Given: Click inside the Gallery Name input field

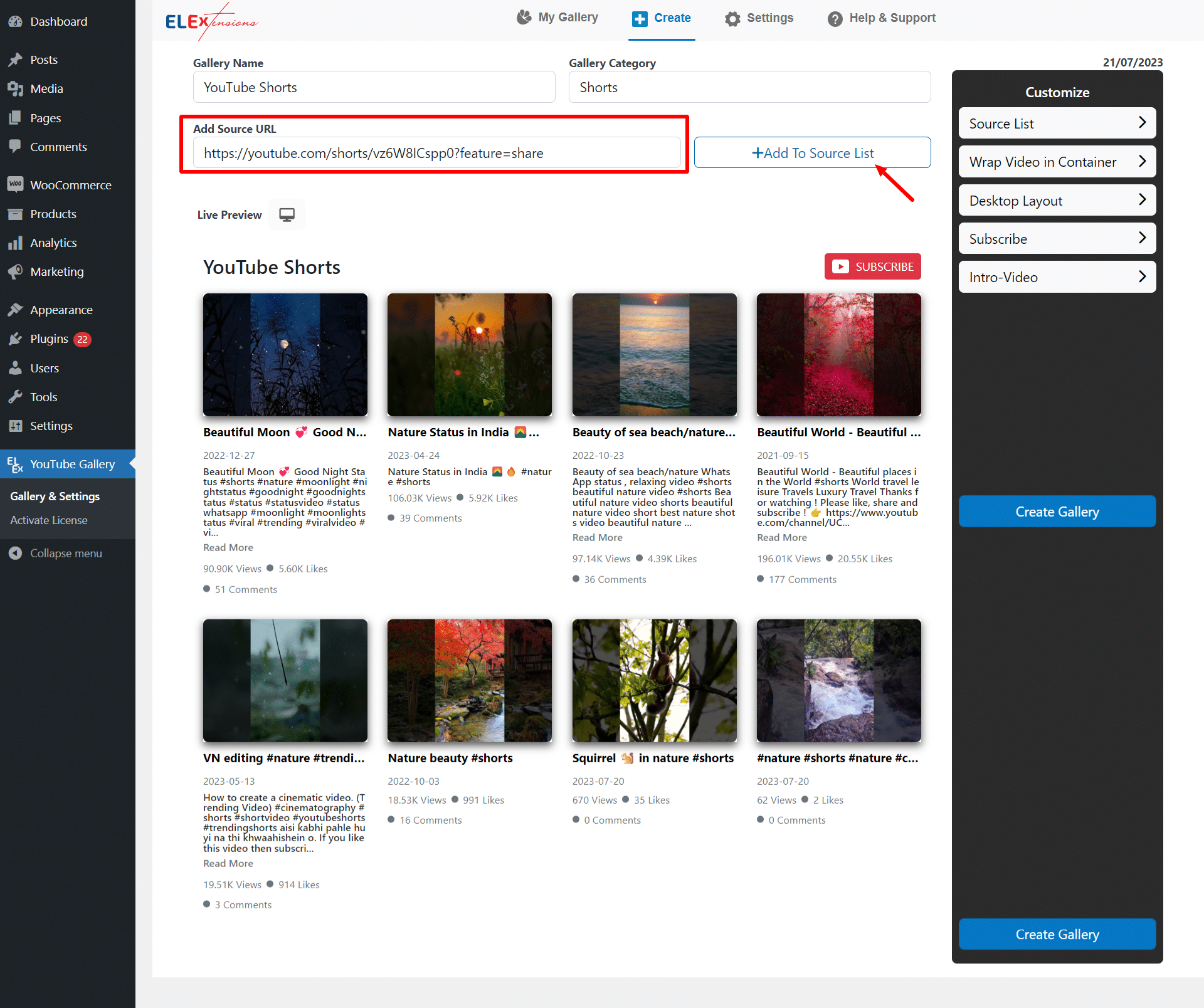Looking at the screenshot, I should [374, 87].
